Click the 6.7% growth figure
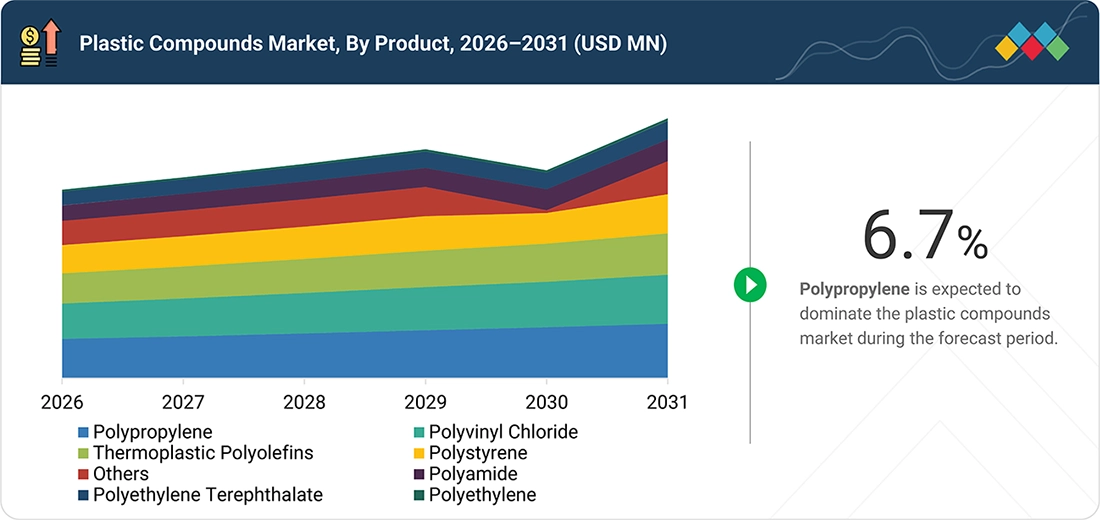This screenshot has width=1100, height=520. tap(925, 236)
